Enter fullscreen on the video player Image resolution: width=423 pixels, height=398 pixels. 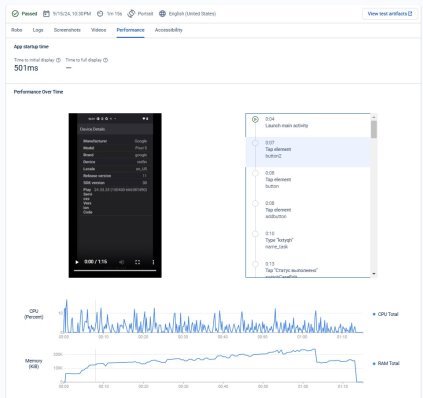[x=137, y=262]
